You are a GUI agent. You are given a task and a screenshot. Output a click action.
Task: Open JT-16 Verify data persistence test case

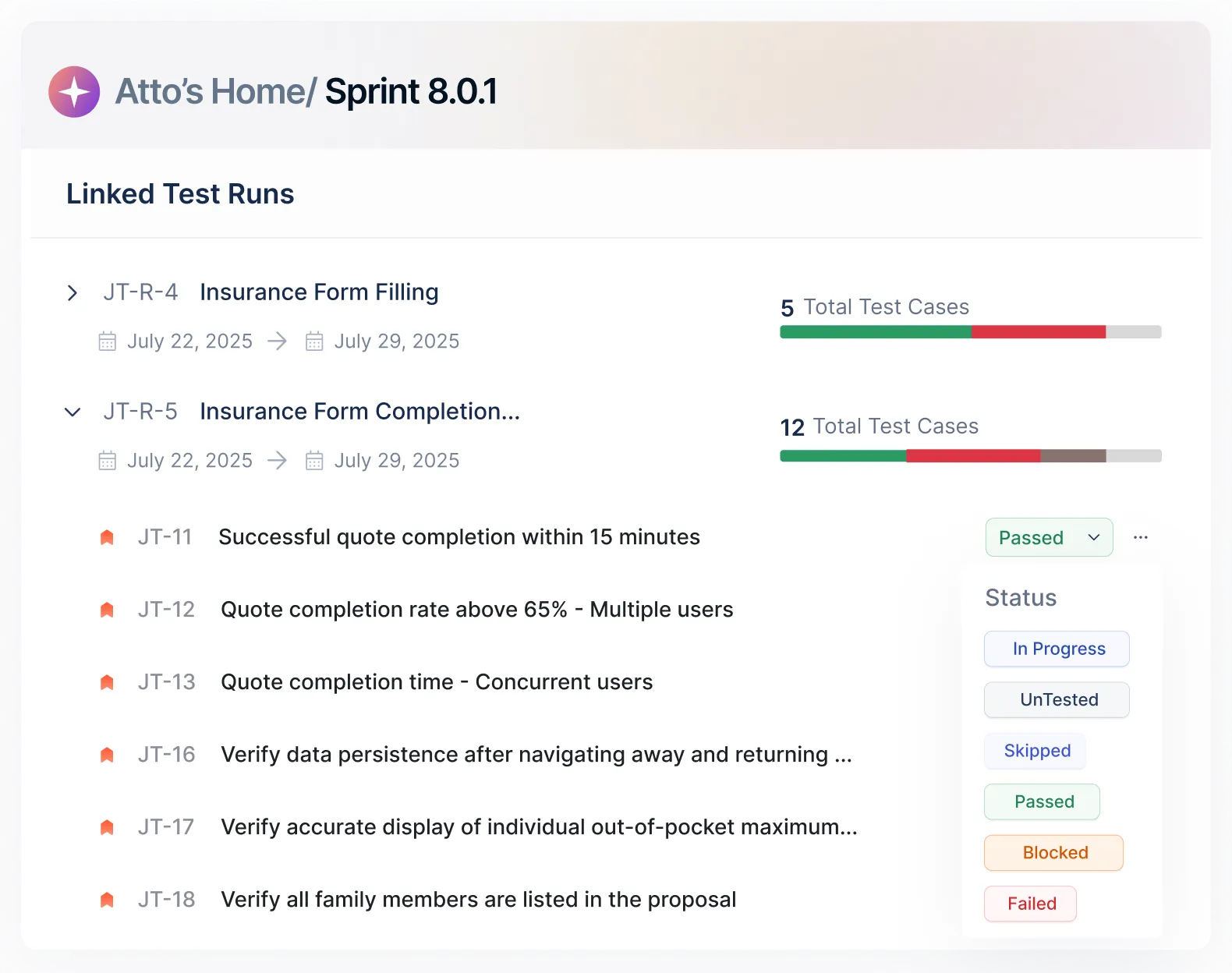tap(535, 755)
